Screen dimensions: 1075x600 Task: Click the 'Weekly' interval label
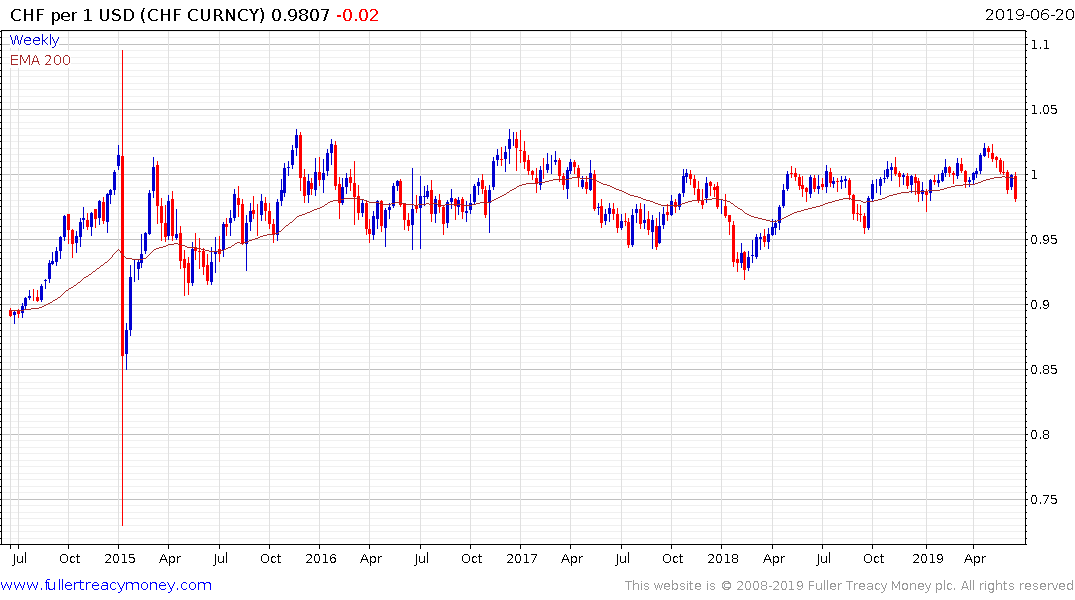point(34,40)
